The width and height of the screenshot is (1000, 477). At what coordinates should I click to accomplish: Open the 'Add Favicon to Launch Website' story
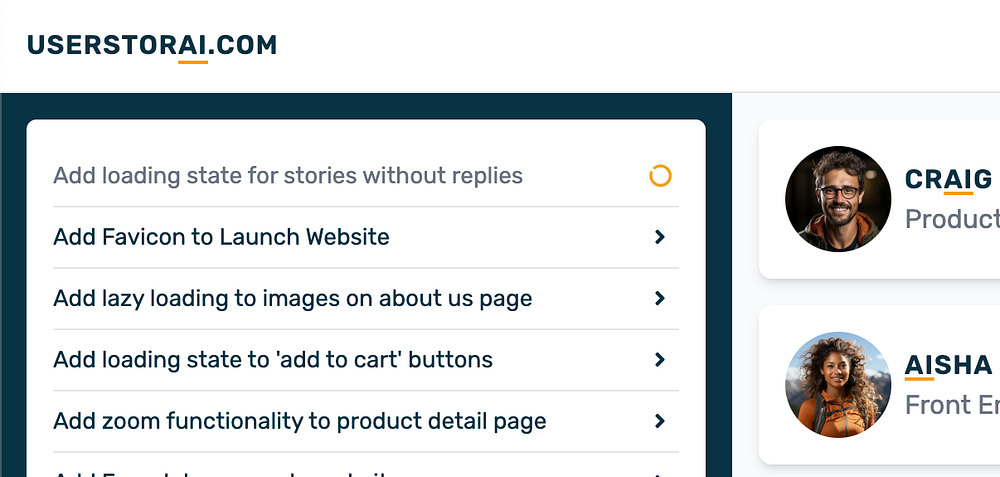pyautogui.click(x=221, y=237)
